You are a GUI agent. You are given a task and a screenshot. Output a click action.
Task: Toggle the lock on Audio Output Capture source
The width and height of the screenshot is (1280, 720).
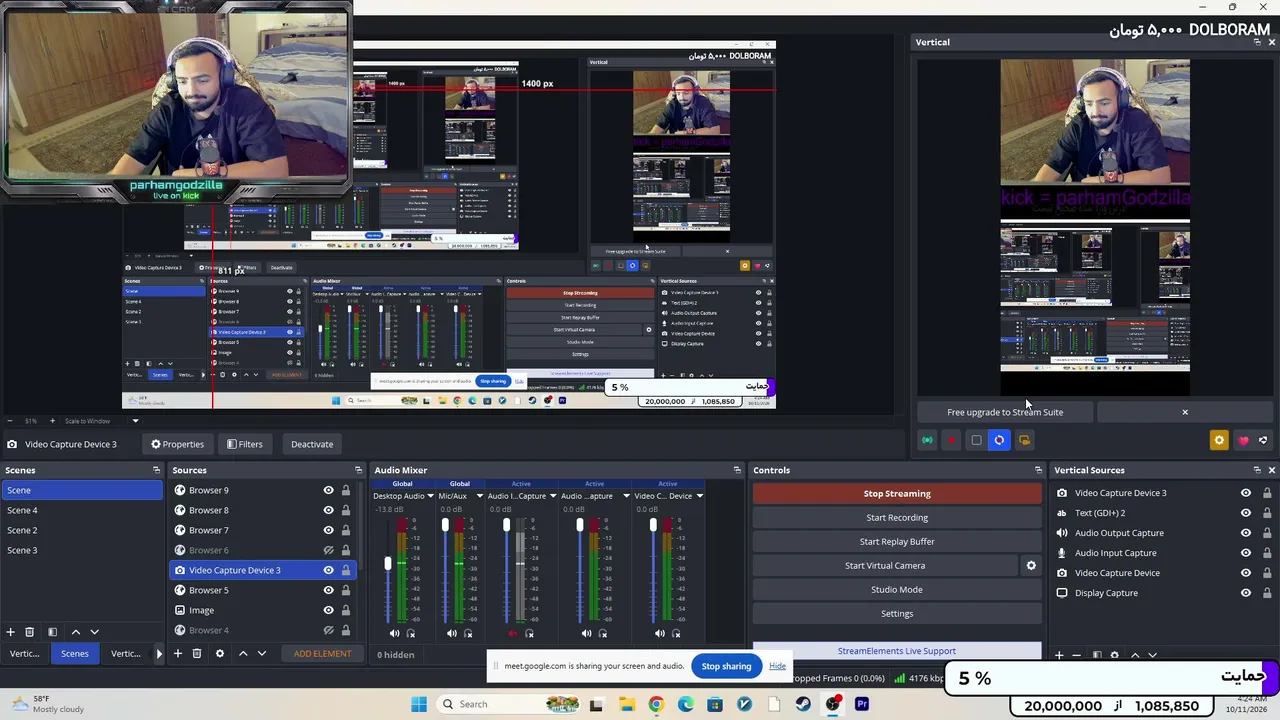pos(1267,533)
